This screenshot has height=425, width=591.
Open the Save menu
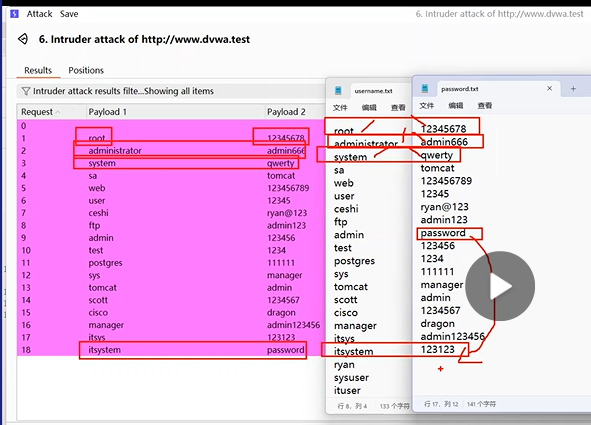(69, 14)
